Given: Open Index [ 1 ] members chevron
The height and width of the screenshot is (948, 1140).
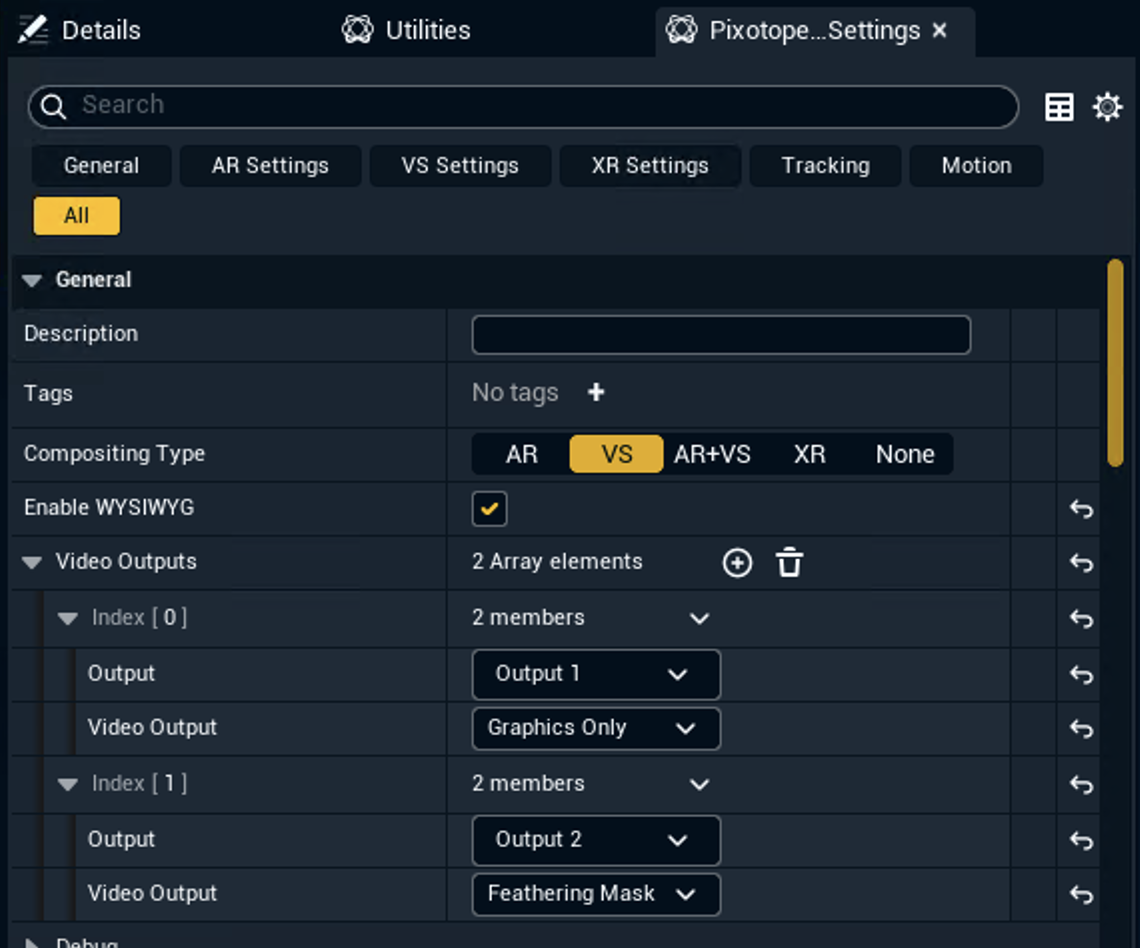Looking at the screenshot, I should click(699, 784).
